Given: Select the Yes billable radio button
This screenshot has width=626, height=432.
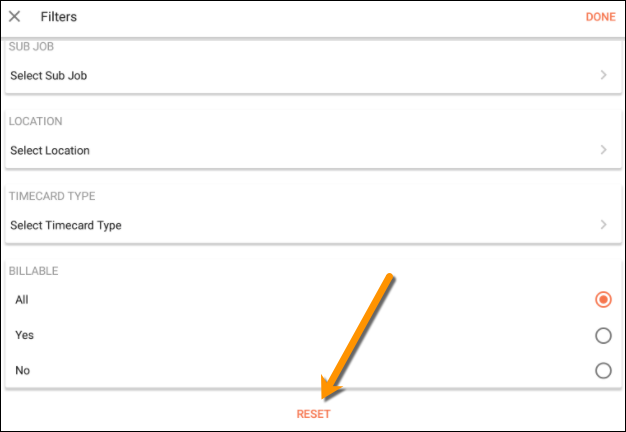Looking at the screenshot, I should point(603,335).
